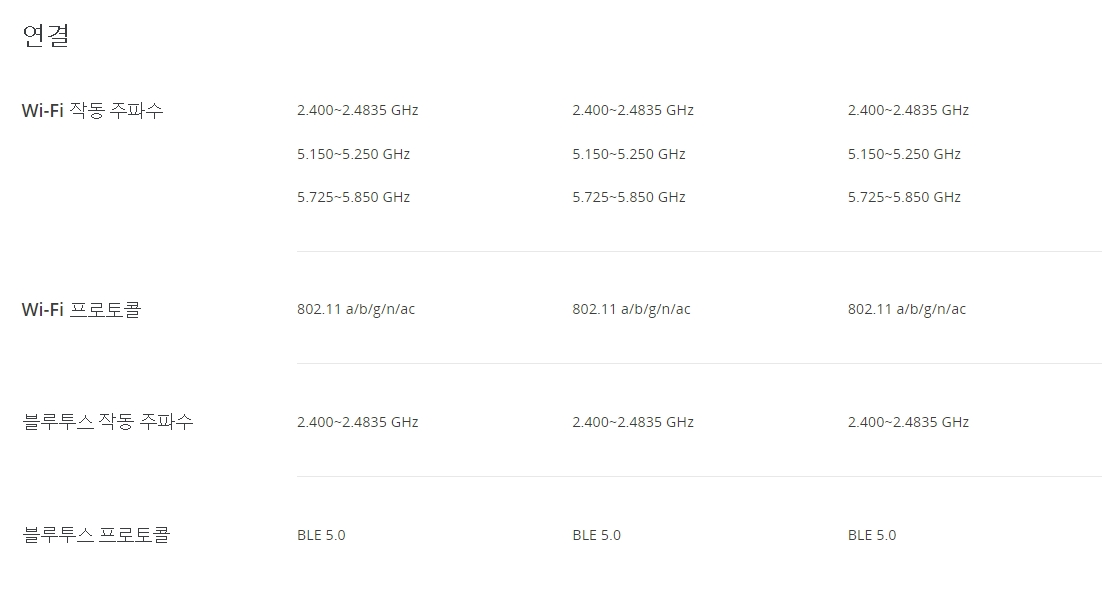Viewport: 1116px width, 605px height.
Task: Click first column 5.725~5.850 GHz value
Action: coord(353,197)
